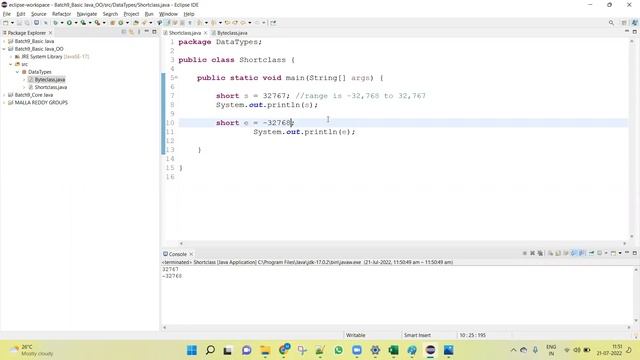
Task: Open WhatsApp from the taskbar
Action: (338, 350)
